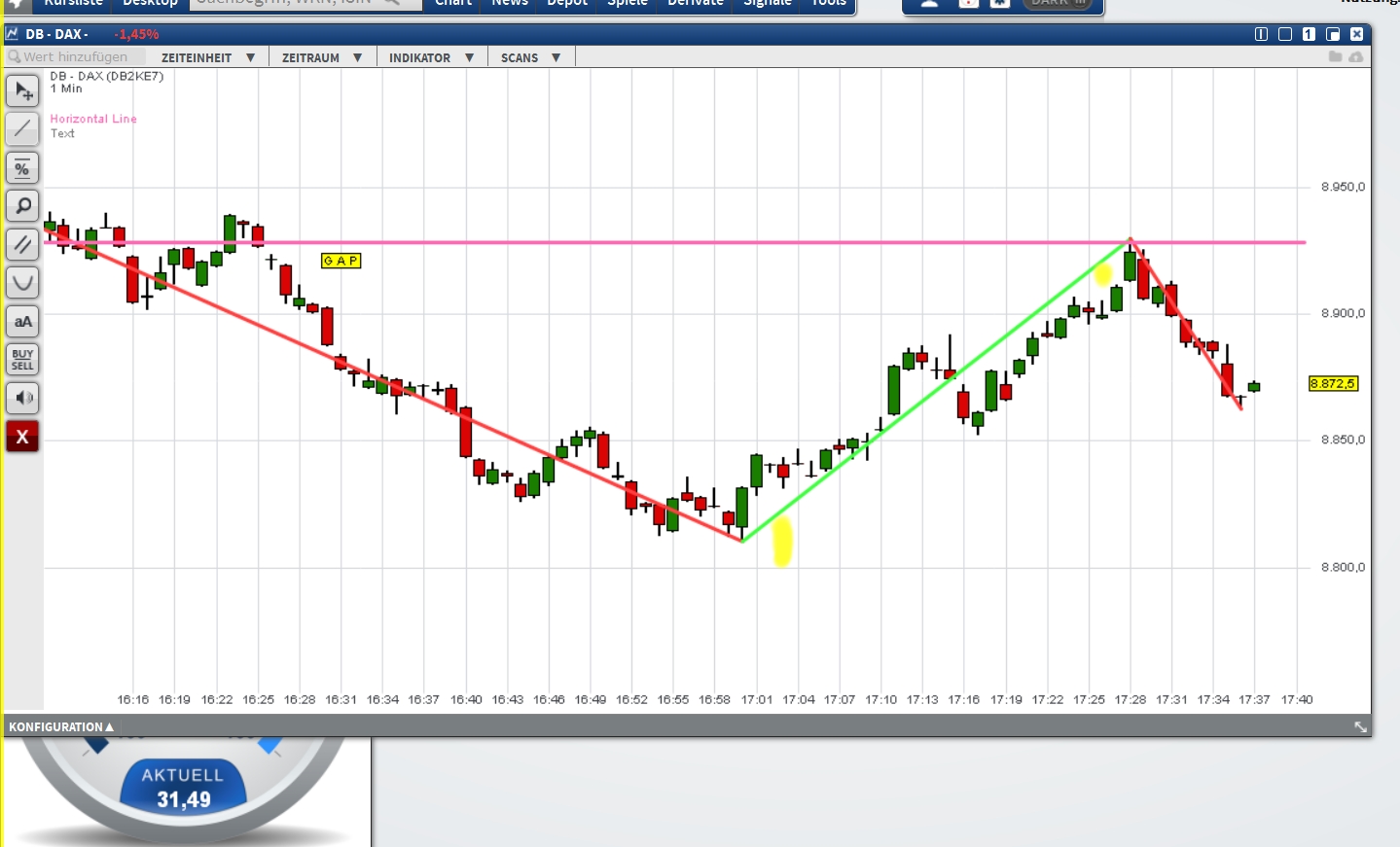
Task: Select the pink Horizontal Line label
Action: (x=92, y=118)
